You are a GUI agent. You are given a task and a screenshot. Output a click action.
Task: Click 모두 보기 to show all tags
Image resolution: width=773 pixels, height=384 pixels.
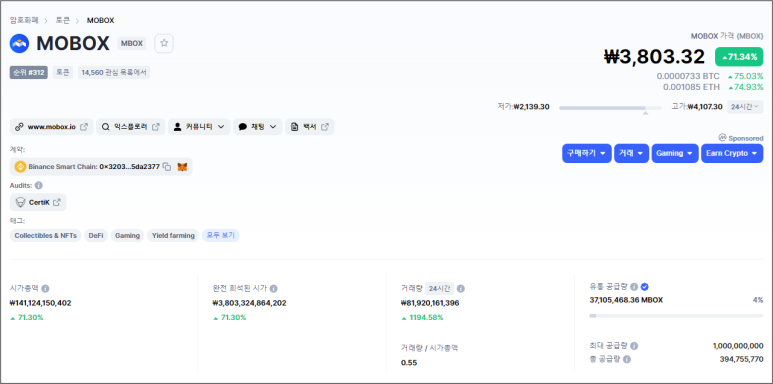[x=221, y=236]
